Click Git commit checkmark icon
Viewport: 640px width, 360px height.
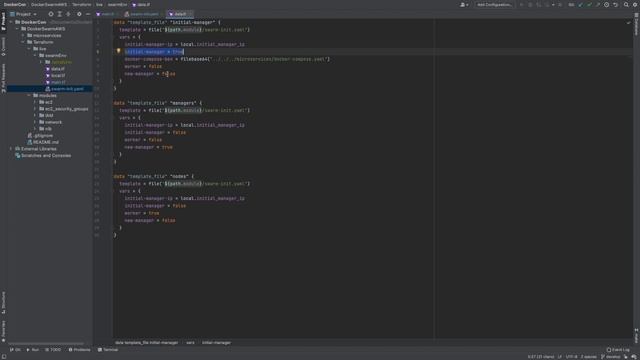pos(589,4)
